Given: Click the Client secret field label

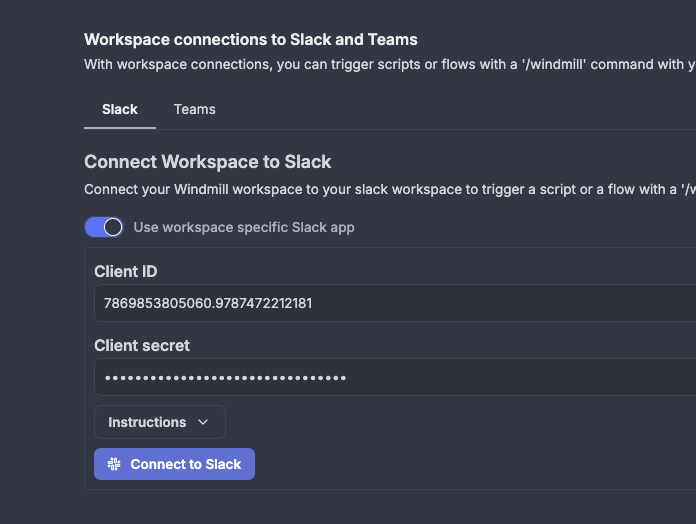Looking at the screenshot, I should point(141,345).
